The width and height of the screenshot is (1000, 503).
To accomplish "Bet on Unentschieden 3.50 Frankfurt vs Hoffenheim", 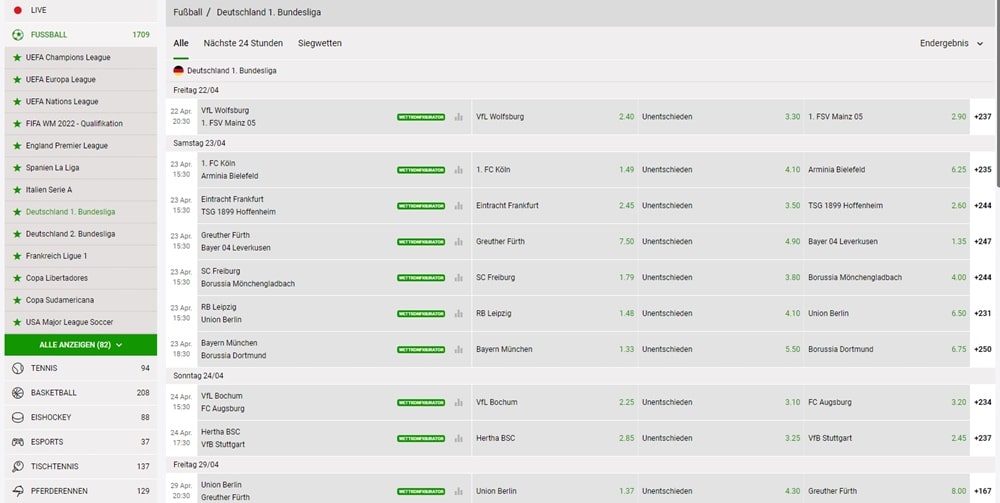I will (721, 206).
